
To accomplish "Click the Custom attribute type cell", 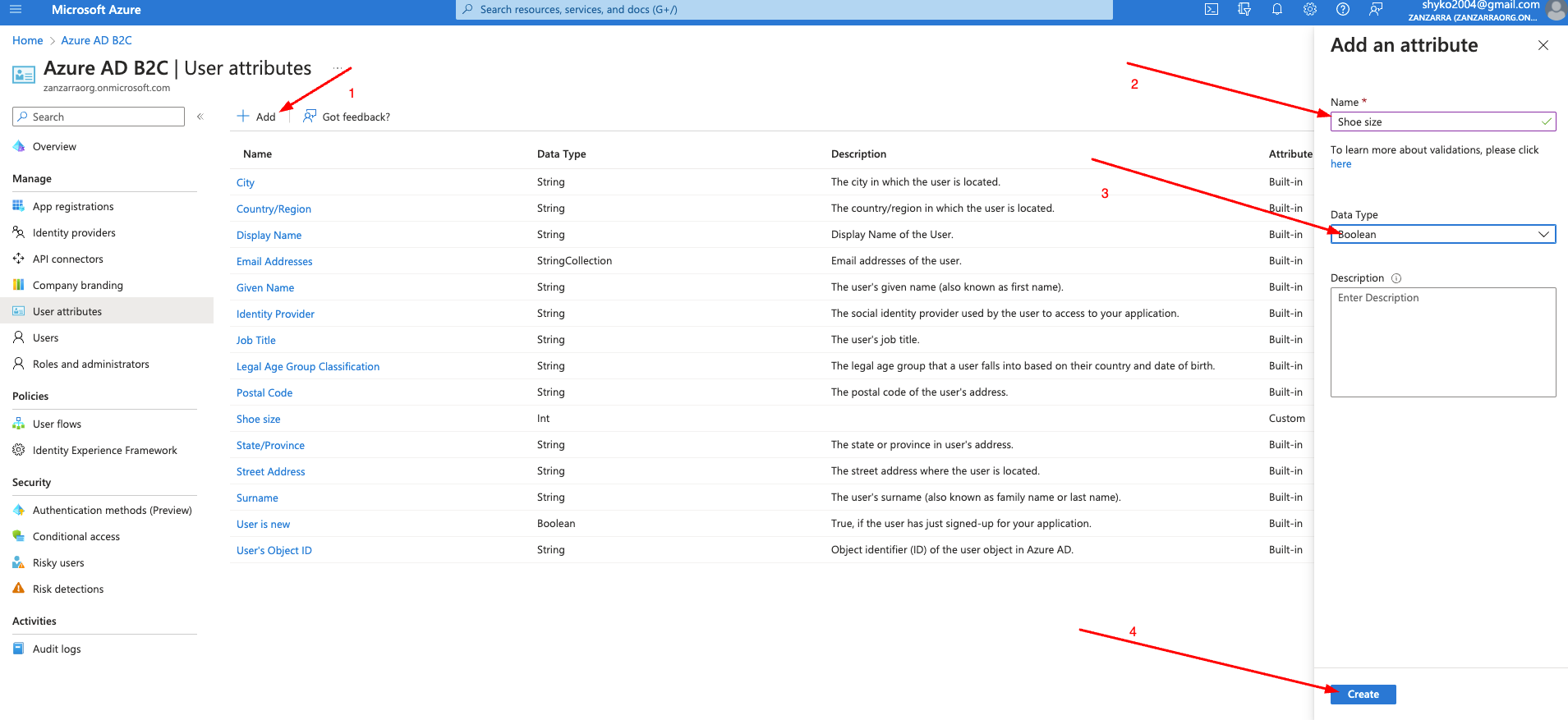I will [x=1286, y=419].
